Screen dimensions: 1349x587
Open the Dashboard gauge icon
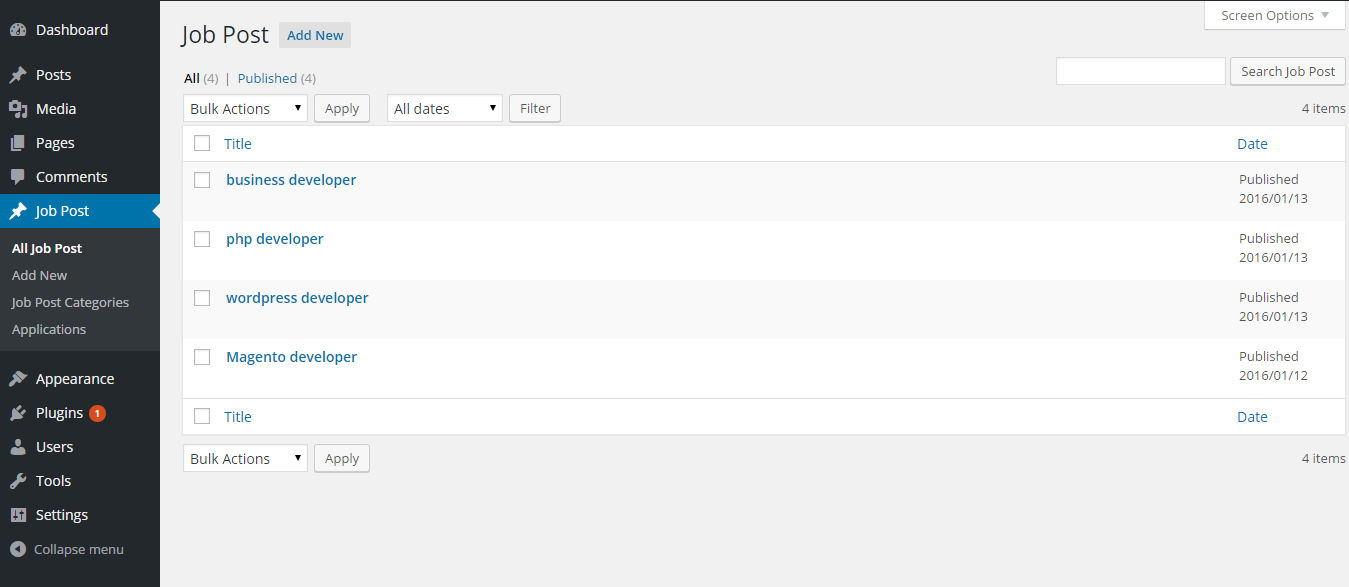pos(18,30)
